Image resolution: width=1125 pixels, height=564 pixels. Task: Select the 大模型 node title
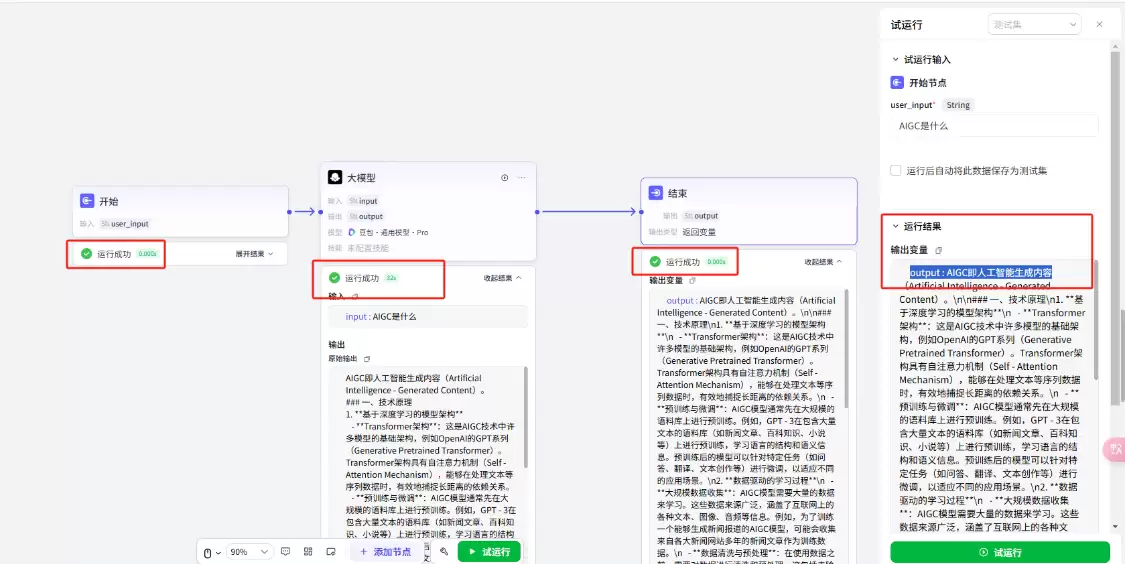362,178
